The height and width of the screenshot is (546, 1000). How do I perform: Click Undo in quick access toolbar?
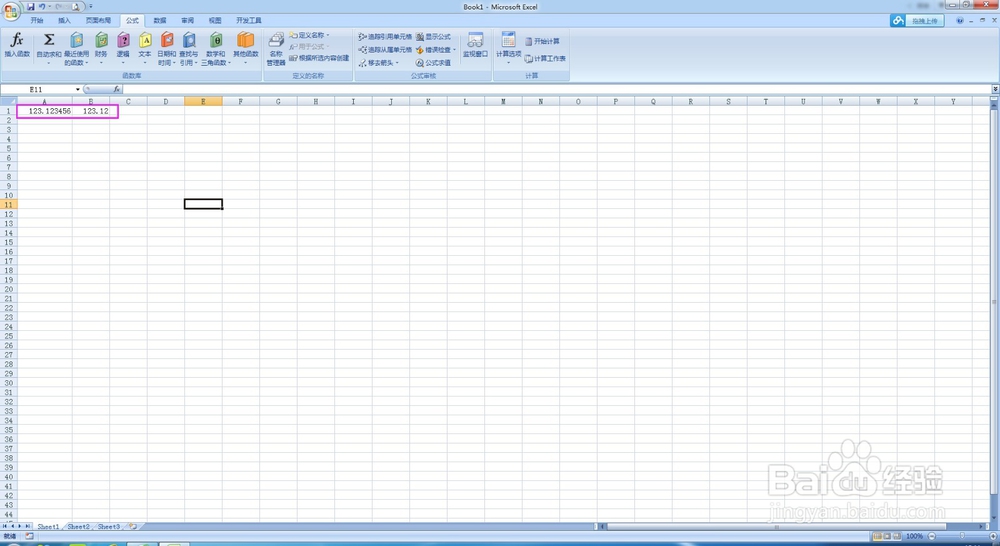(x=41, y=6)
